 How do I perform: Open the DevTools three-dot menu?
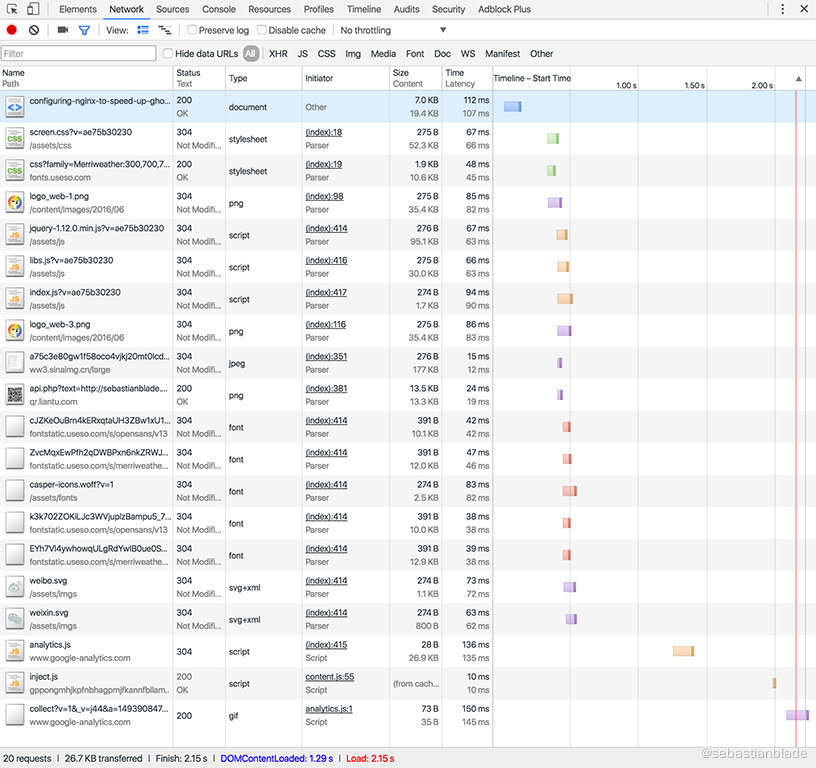click(x=782, y=9)
